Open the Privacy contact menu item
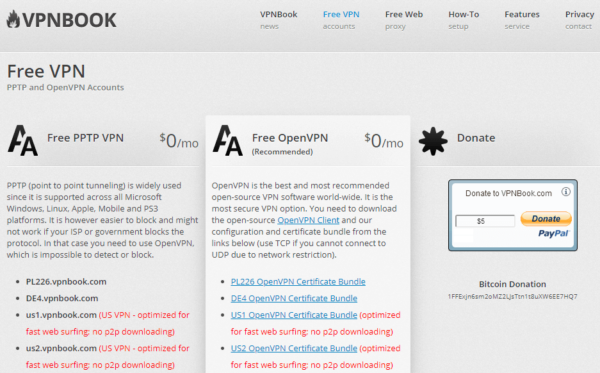The height and width of the screenshot is (373, 600). click(x=579, y=20)
